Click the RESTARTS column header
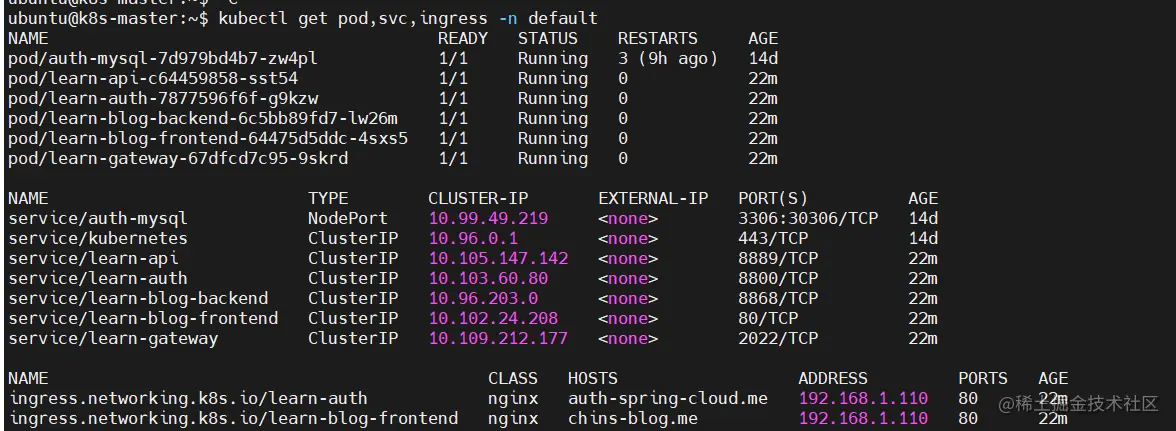This screenshot has width=1176, height=431. (x=657, y=38)
